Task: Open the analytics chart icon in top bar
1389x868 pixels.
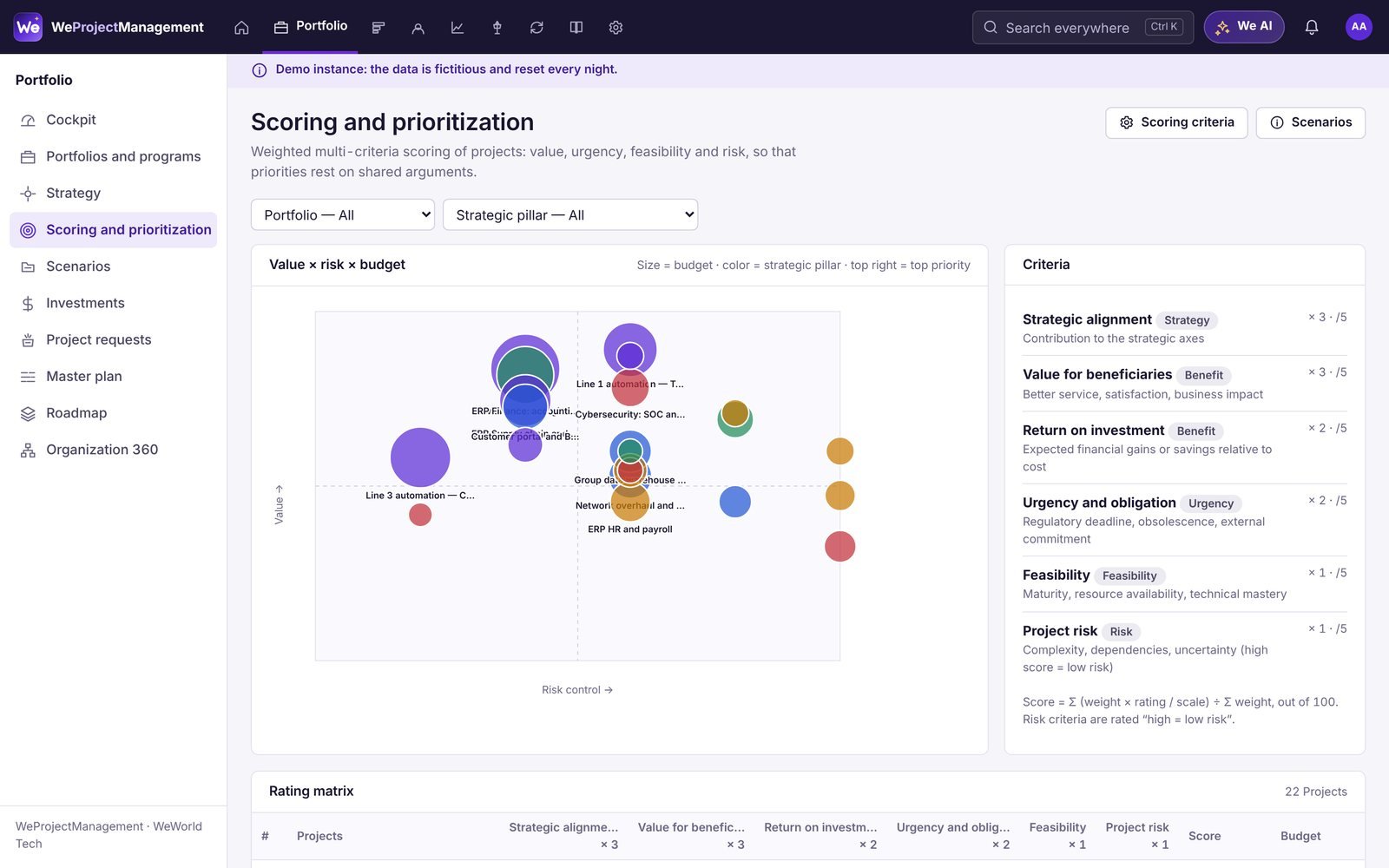Action: 458,28
